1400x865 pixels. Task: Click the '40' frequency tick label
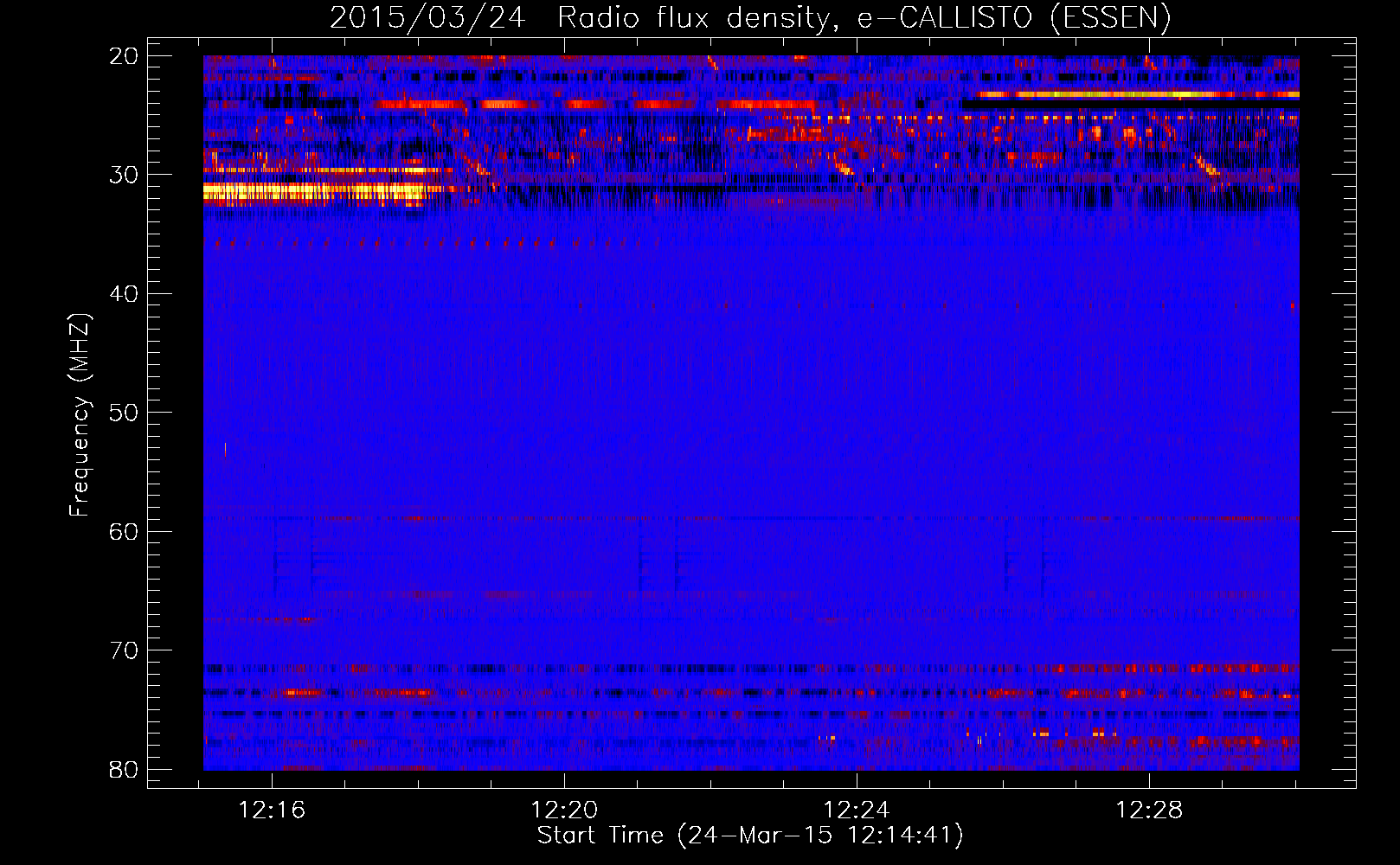click(x=124, y=294)
